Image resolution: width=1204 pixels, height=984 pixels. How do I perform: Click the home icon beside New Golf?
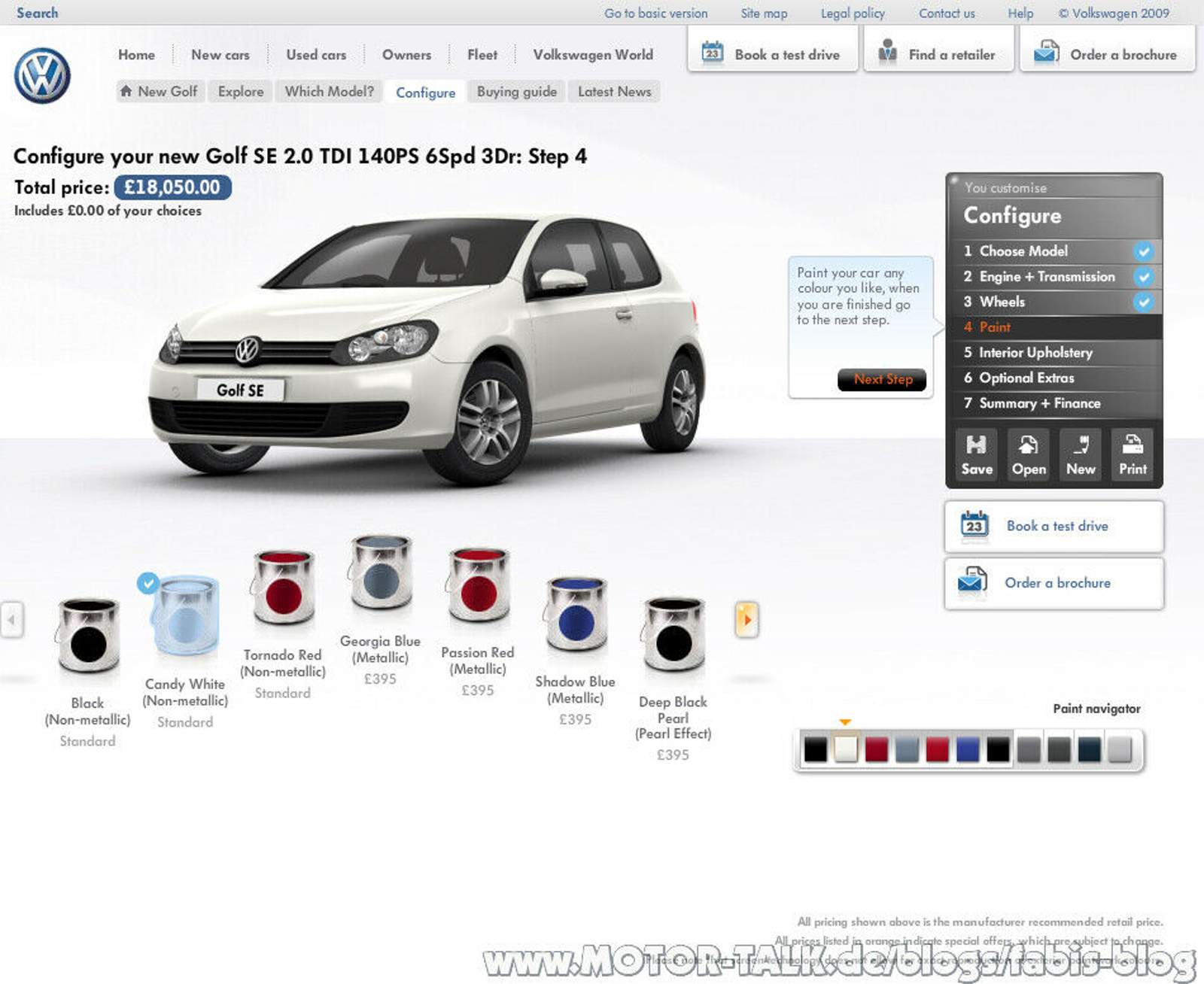coord(126,91)
